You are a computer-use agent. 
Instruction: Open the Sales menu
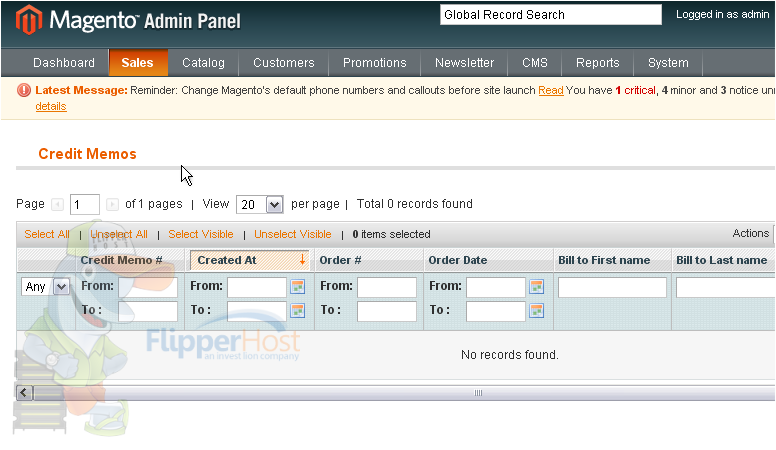click(x=138, y=63)
